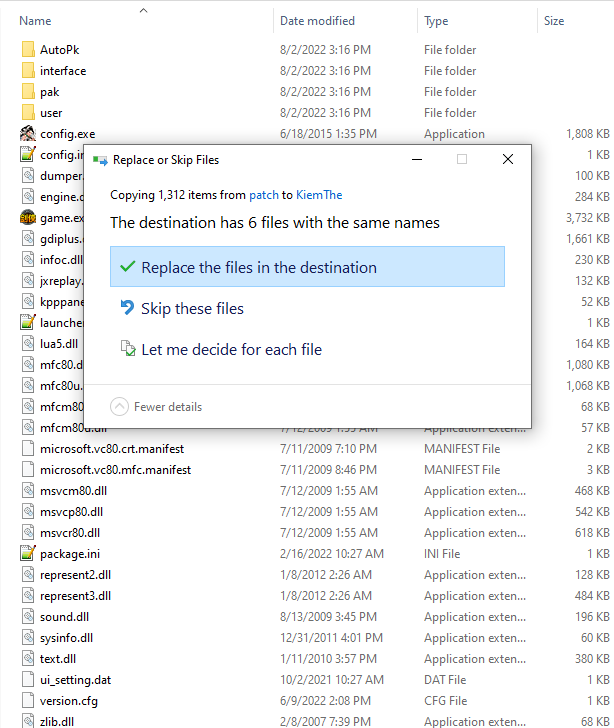Close the Replace or Skip Files dialog
Viewport: 614px width, 728px height.
pos(508,160)
